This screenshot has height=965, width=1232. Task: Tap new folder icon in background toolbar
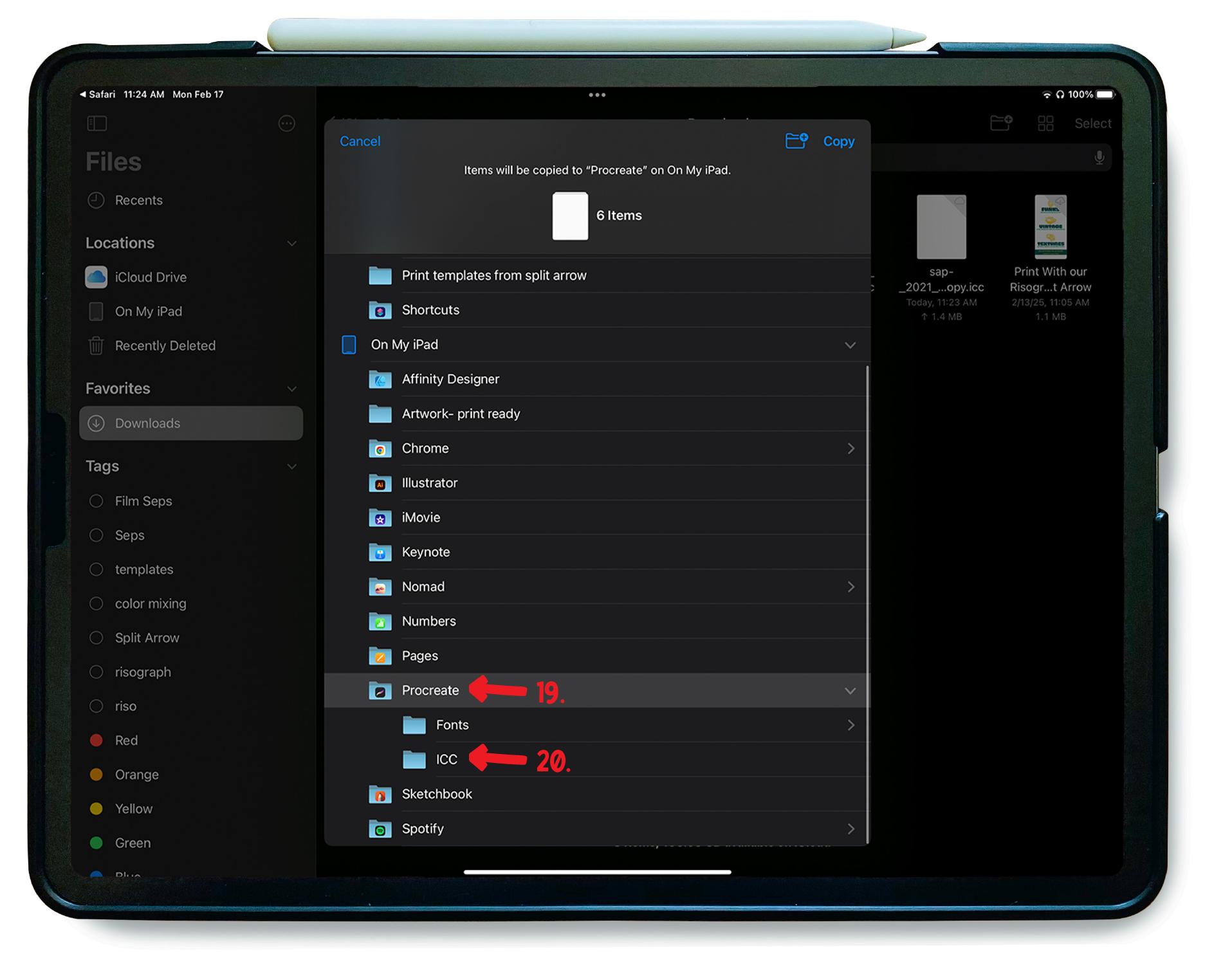click(1001, 122)
